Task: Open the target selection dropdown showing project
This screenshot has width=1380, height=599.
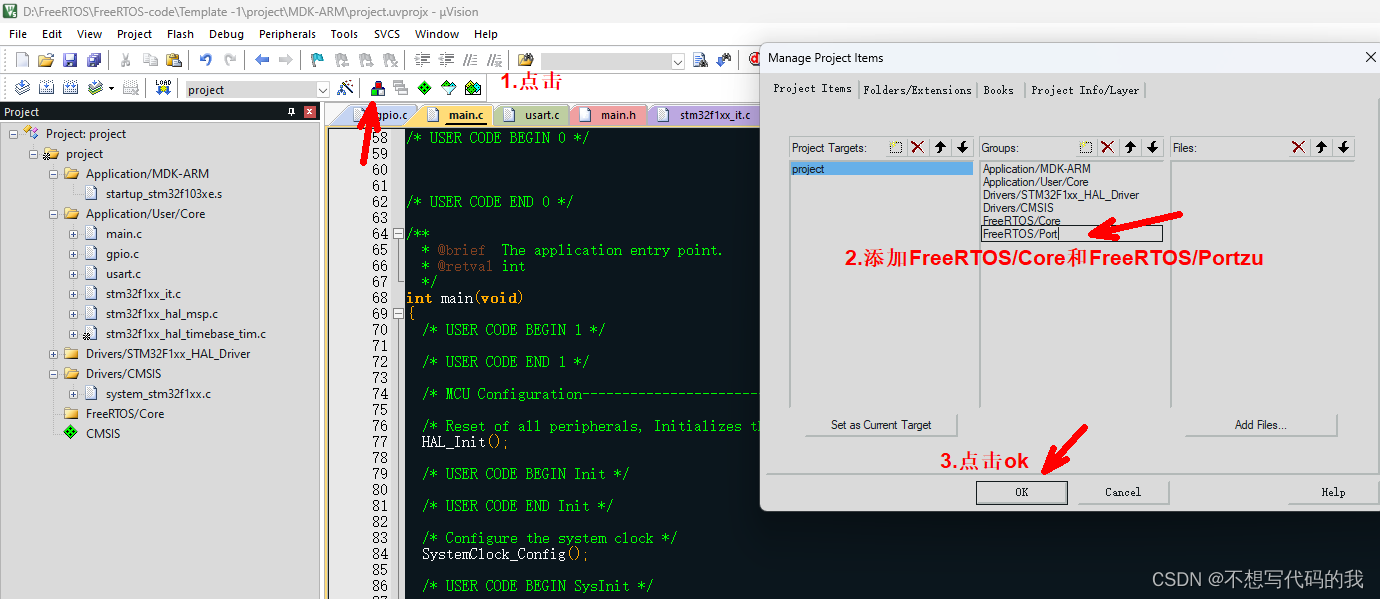Action: coord(322,89)
